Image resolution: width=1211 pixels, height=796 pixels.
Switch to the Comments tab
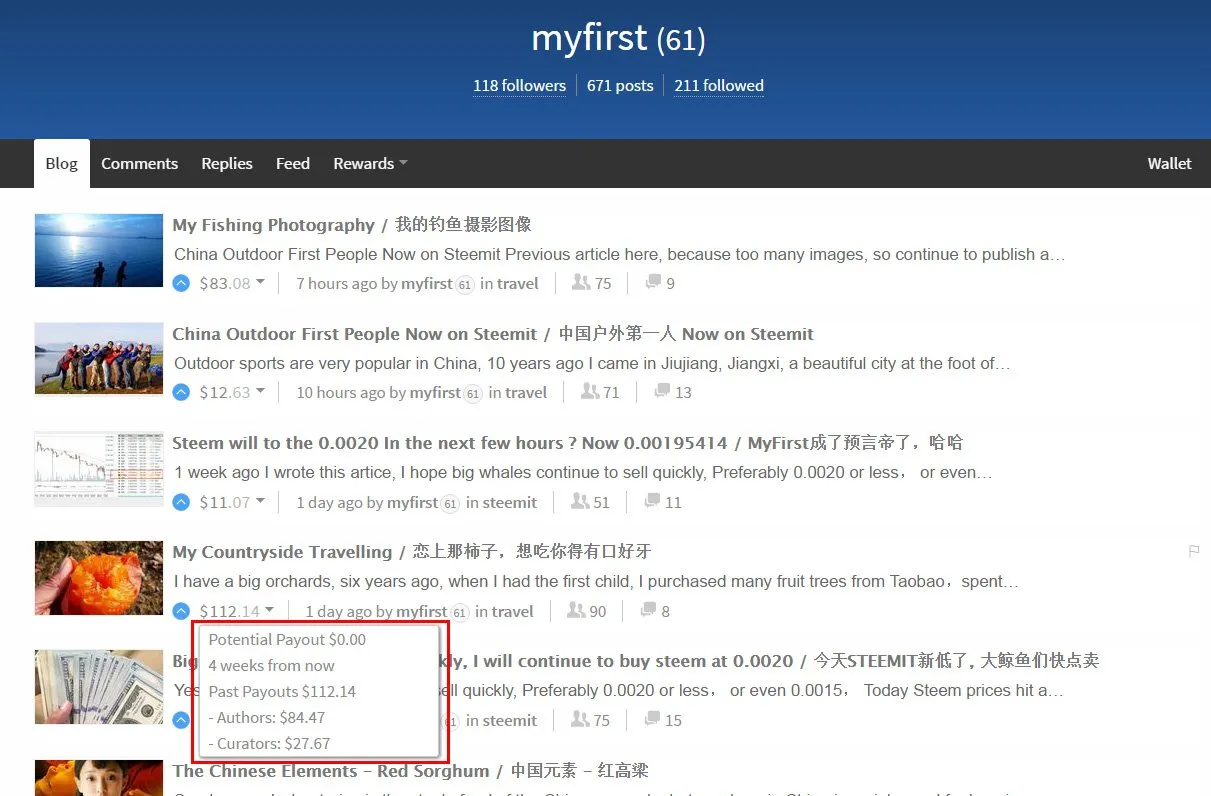click(139, 163)
